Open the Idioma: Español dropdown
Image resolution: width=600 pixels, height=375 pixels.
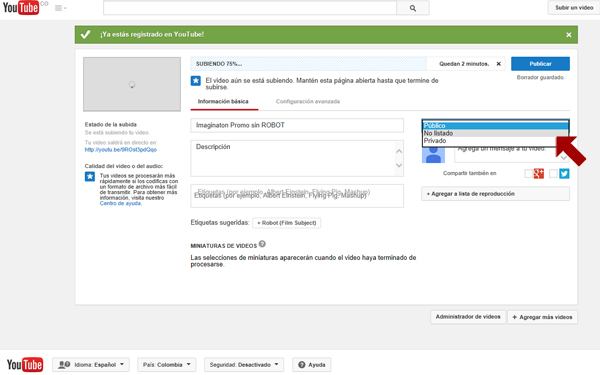[91, 365]
